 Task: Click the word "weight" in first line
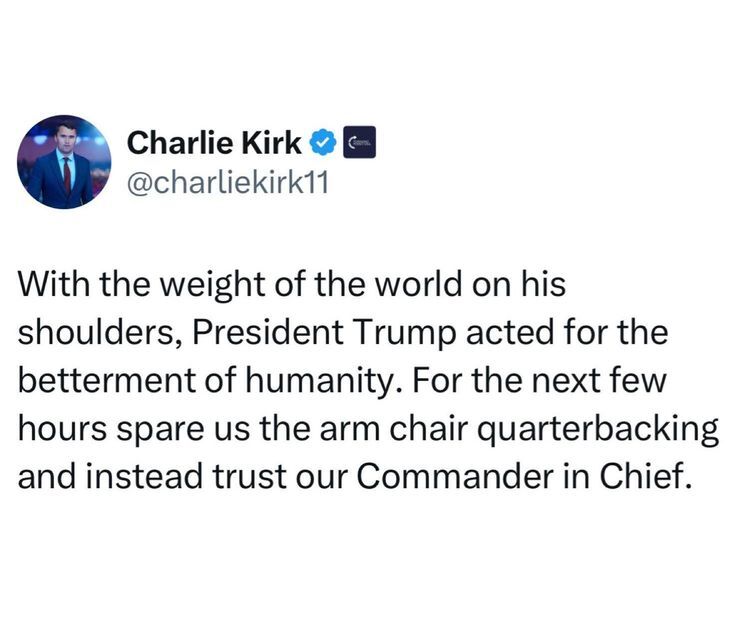click(x=213, y=285)
